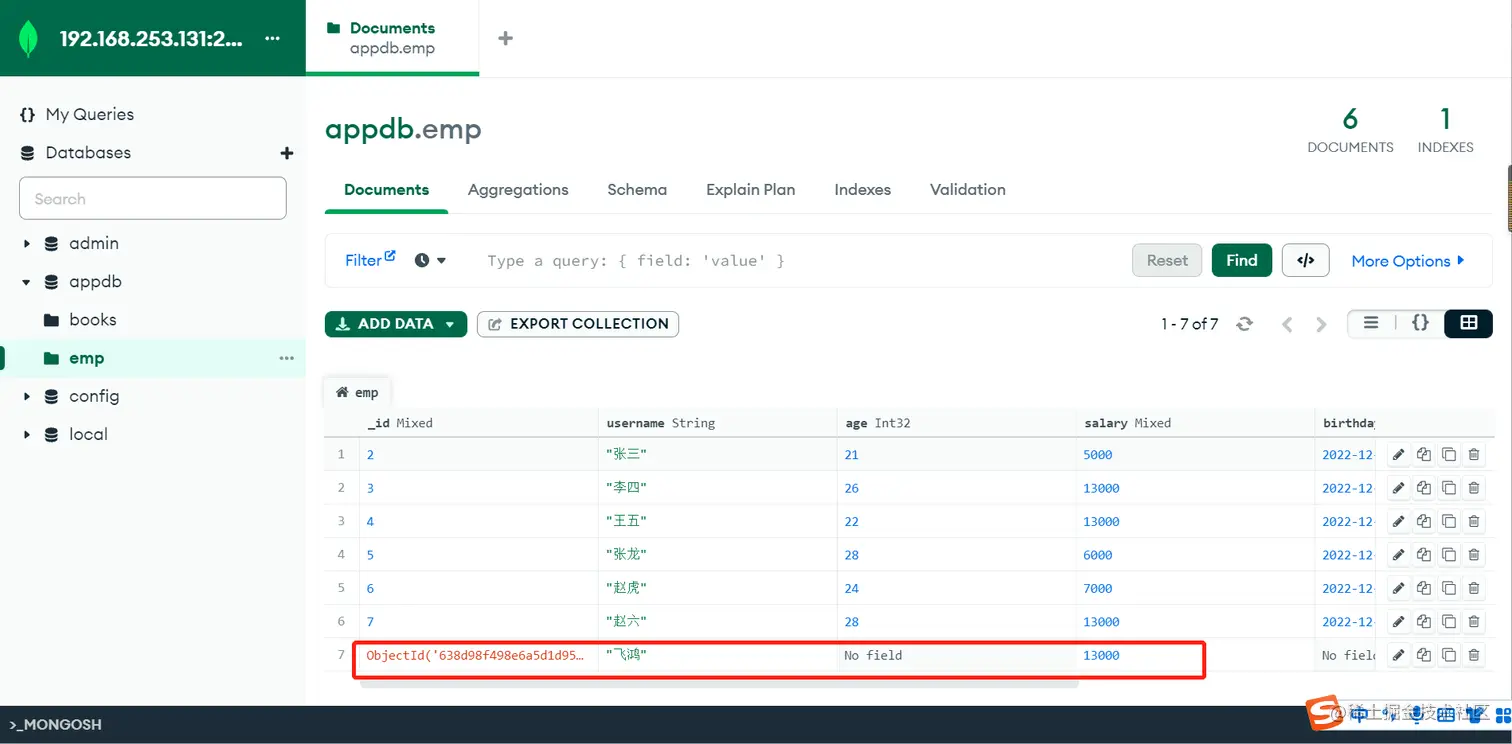
Task: Open the Indexes tab
Action: click(x=862, y=190)
